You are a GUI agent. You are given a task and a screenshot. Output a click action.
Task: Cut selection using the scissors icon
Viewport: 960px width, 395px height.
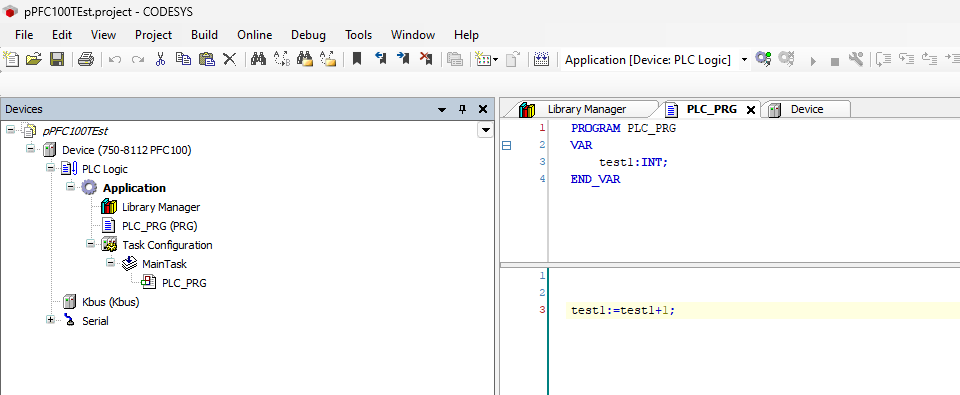[160, 59]
